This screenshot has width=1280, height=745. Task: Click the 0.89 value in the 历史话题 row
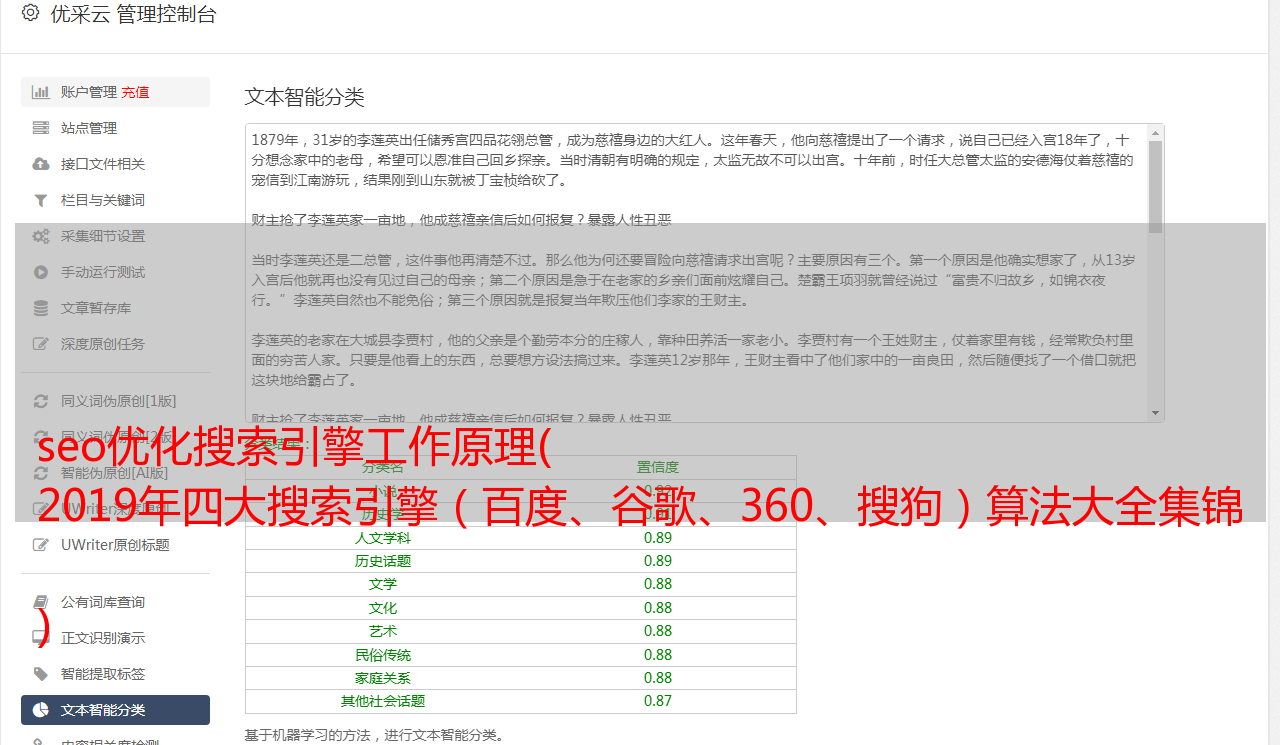(x=658, y=561)
